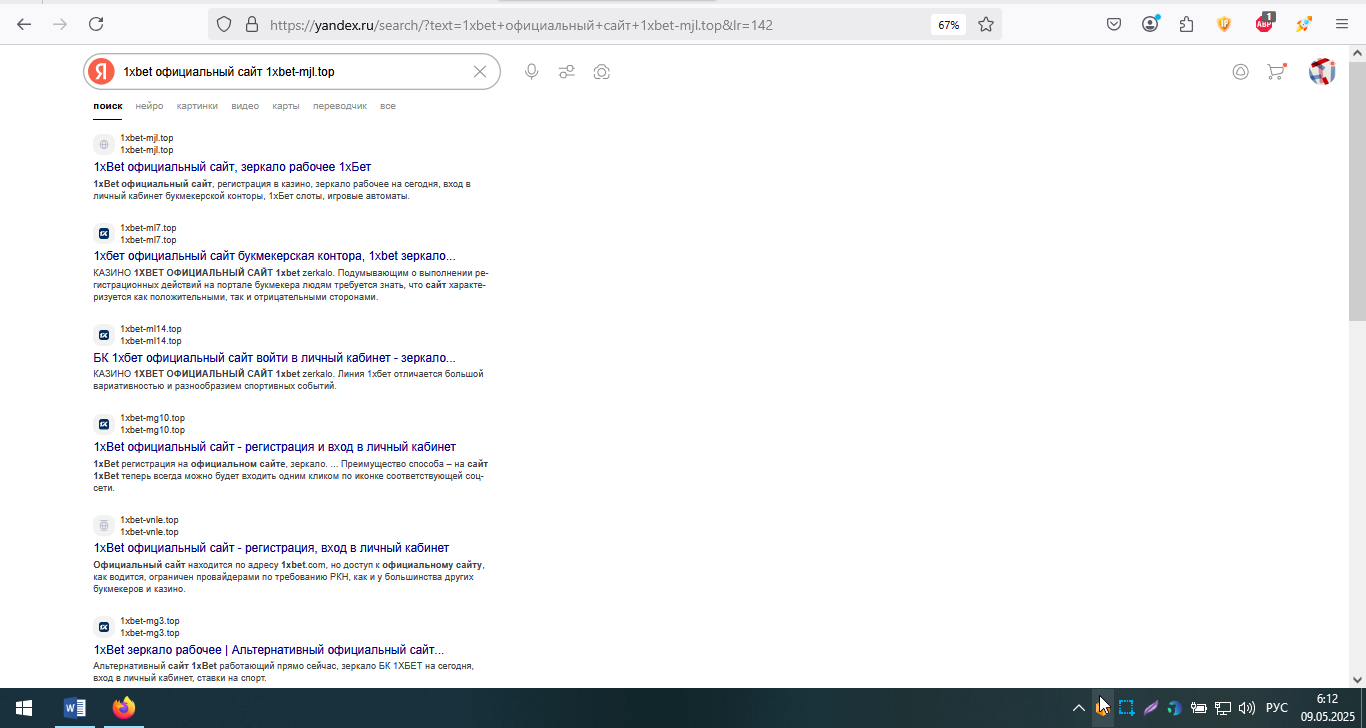Screen dimensions: 1366x728
Task: Start voice search with microphone
Action: coord(532,72)
